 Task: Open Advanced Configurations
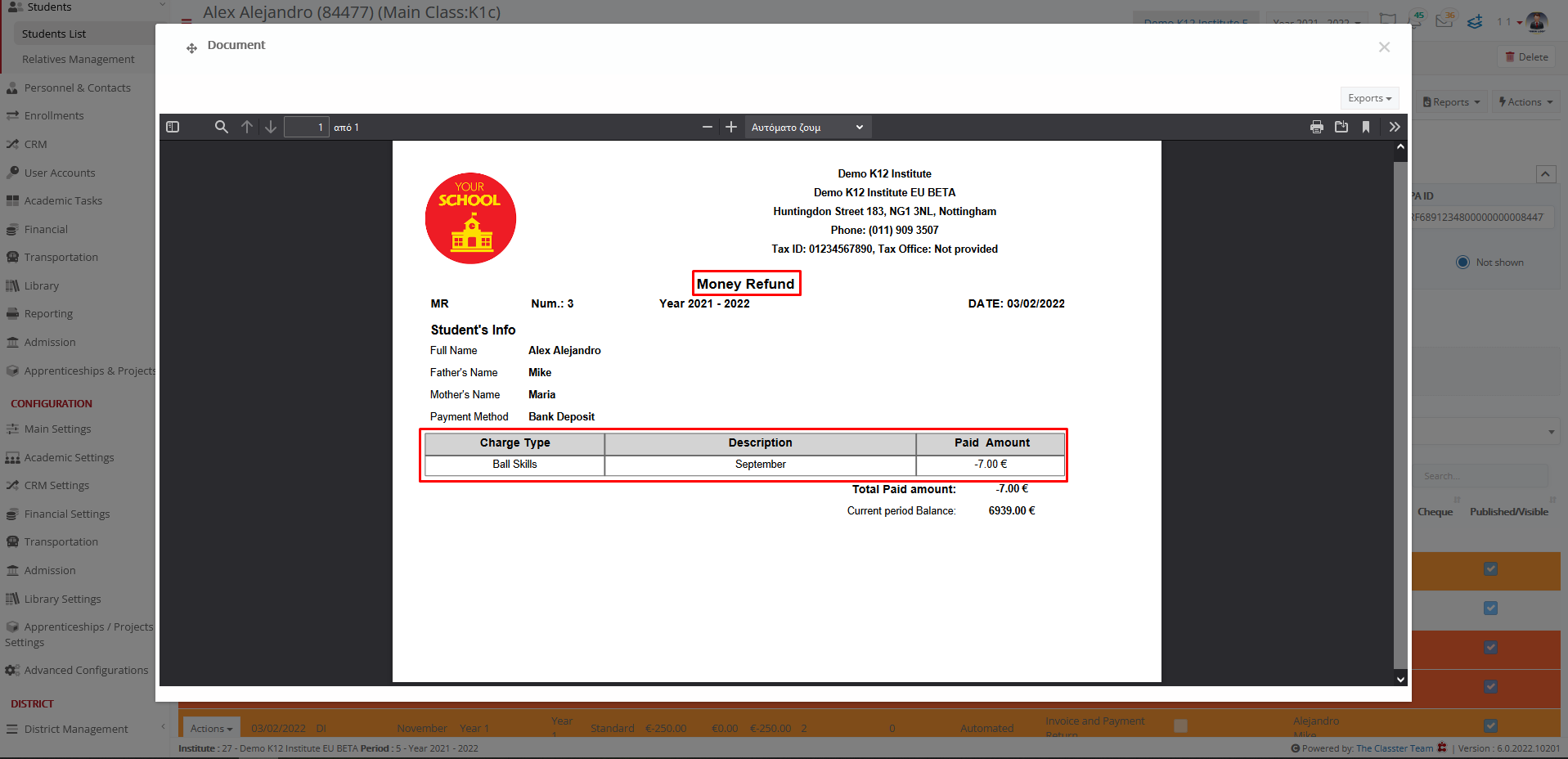coord(86,670)
